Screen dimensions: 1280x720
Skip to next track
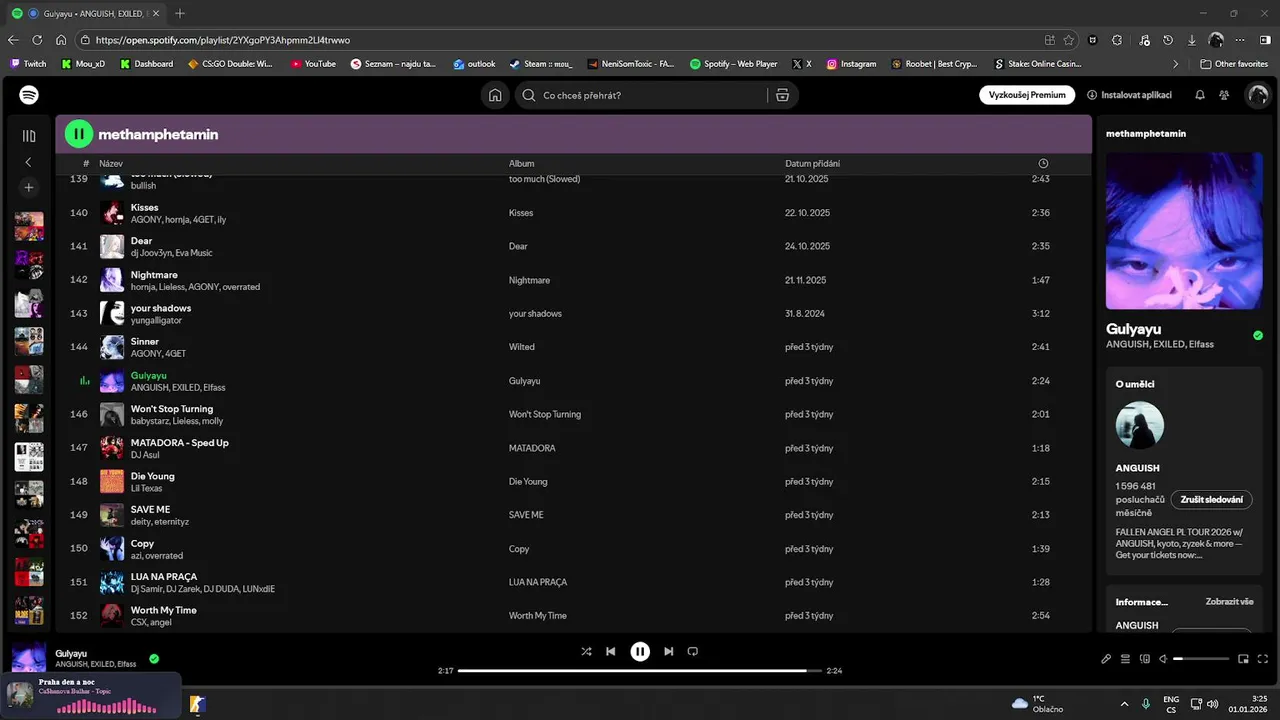pos(668,651)
